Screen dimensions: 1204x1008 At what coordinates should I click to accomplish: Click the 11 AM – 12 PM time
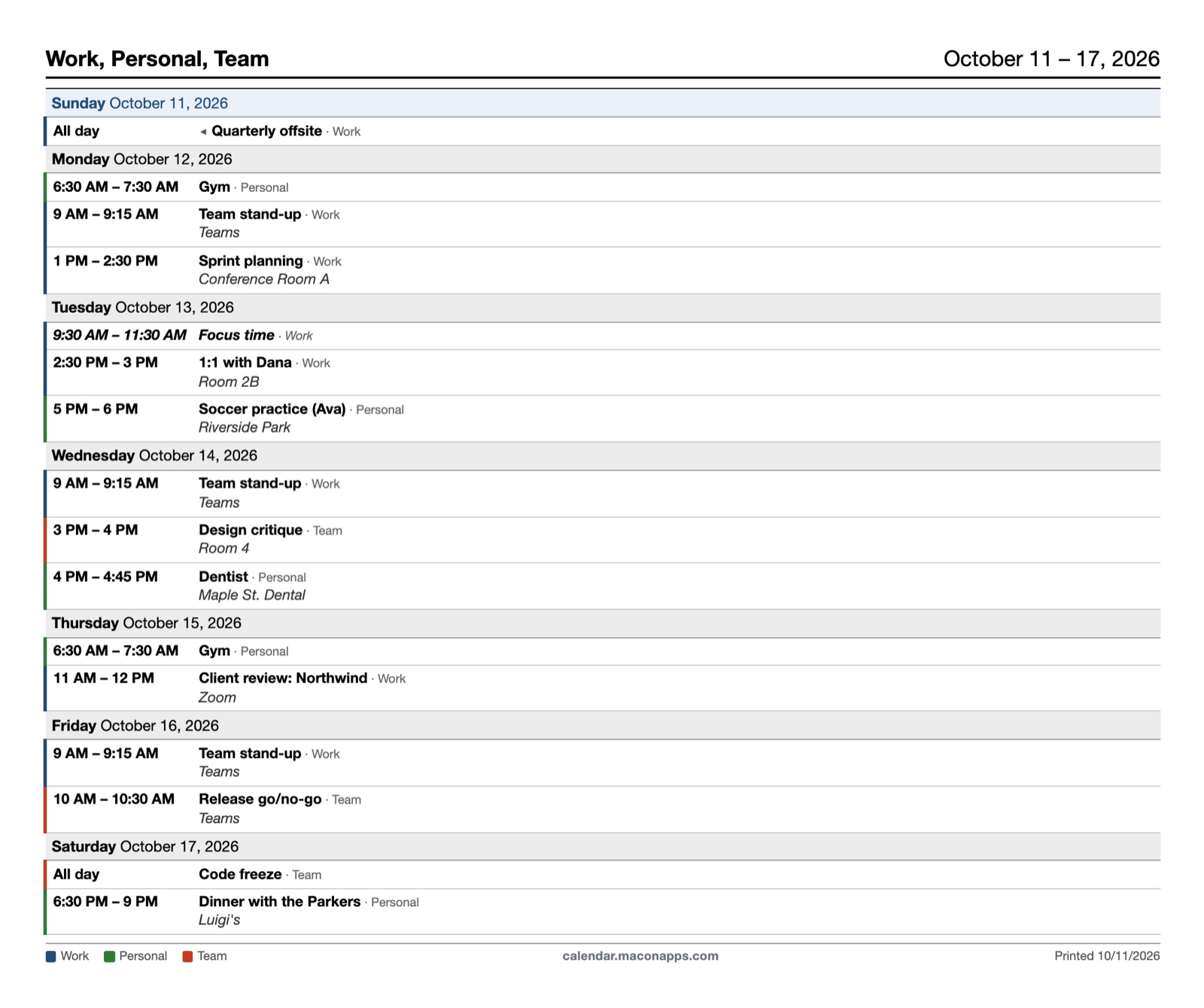point(104,678)
